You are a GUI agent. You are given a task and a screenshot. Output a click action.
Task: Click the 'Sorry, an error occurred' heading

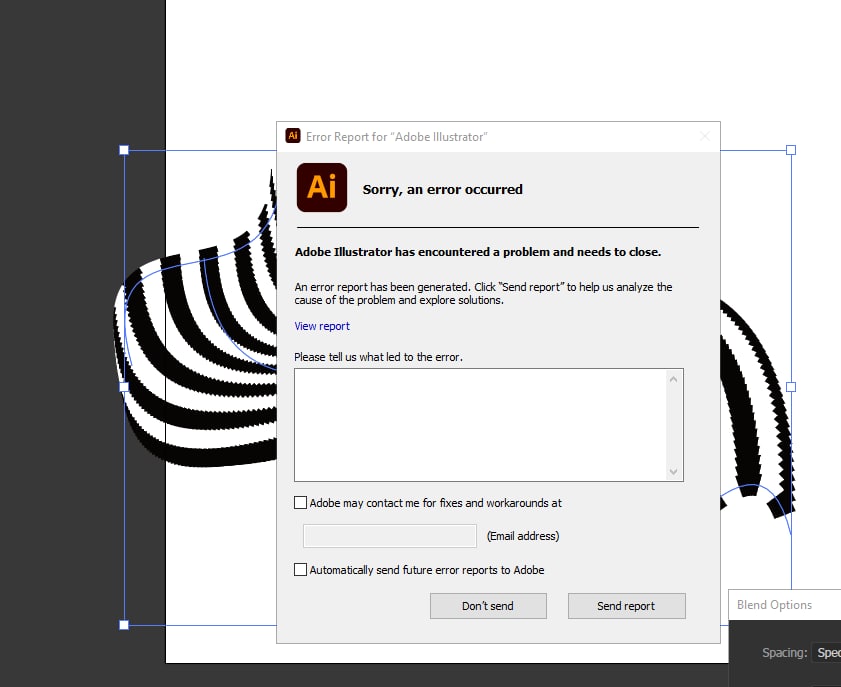442,189
